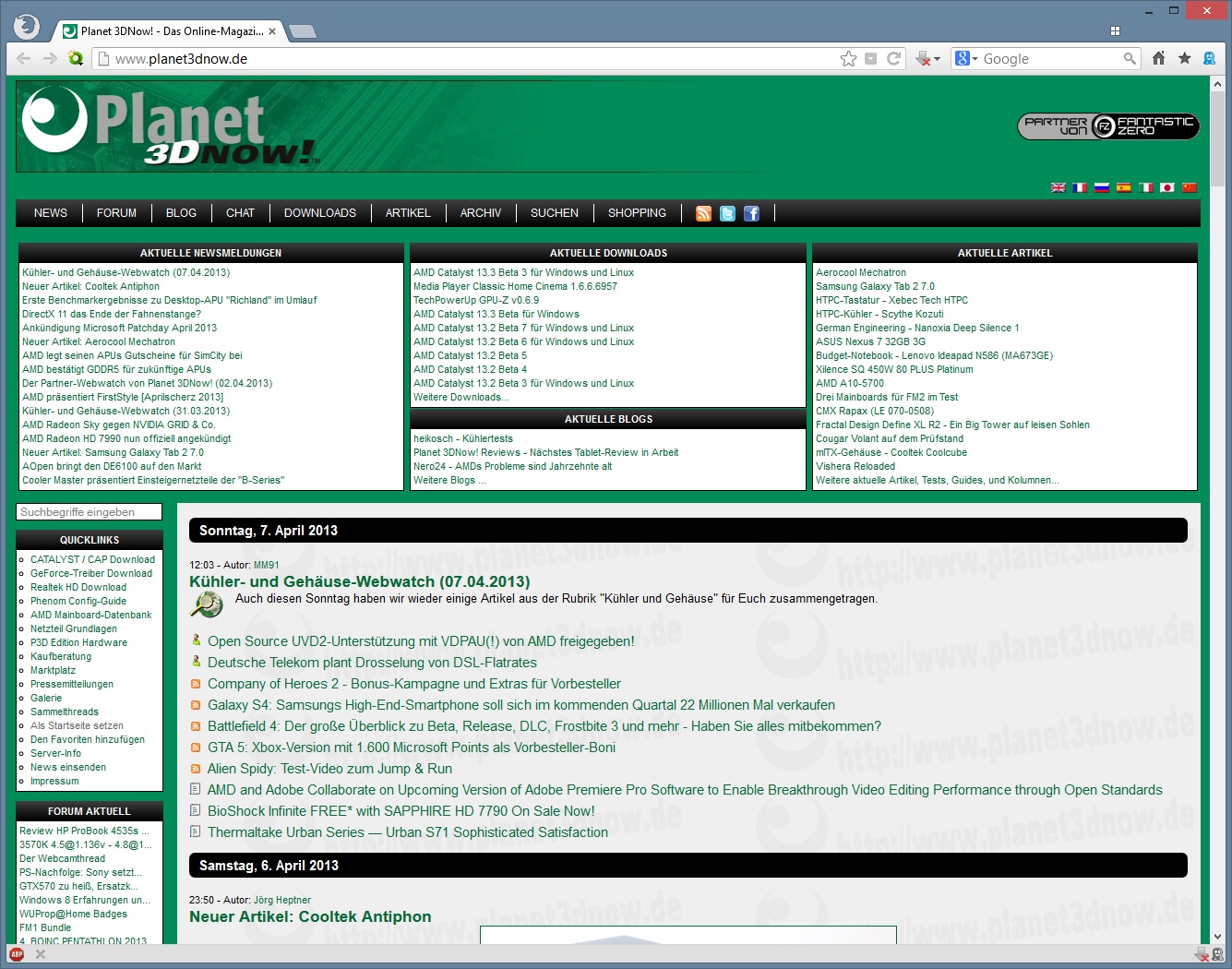Image resolution: width=1232 pixels, height=969 pixels.
Task: Open the FORUM menu item
Action: pyautogui.click(x=116, y=213)
